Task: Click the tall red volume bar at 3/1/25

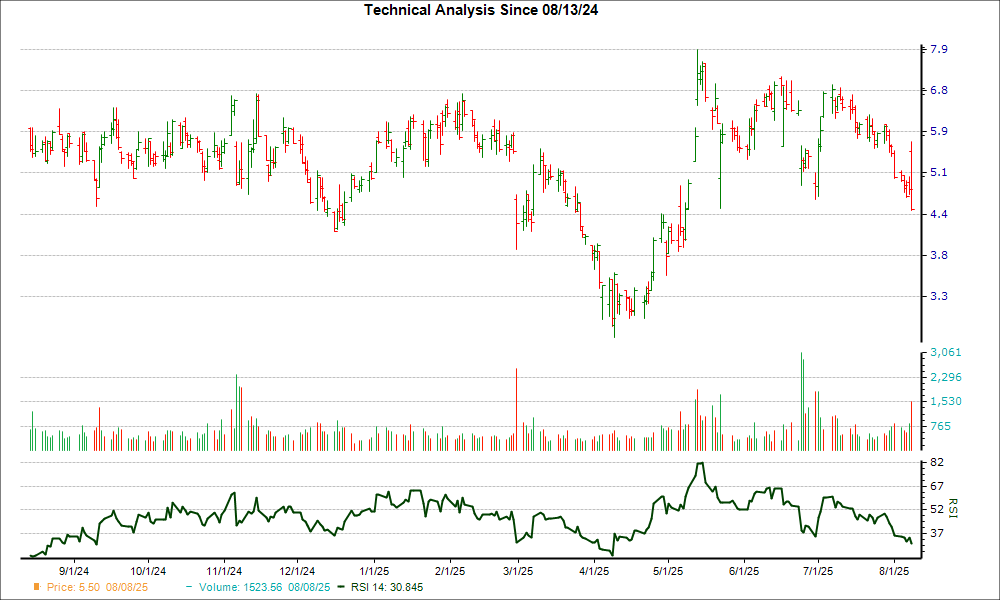Action: point(516,409)
